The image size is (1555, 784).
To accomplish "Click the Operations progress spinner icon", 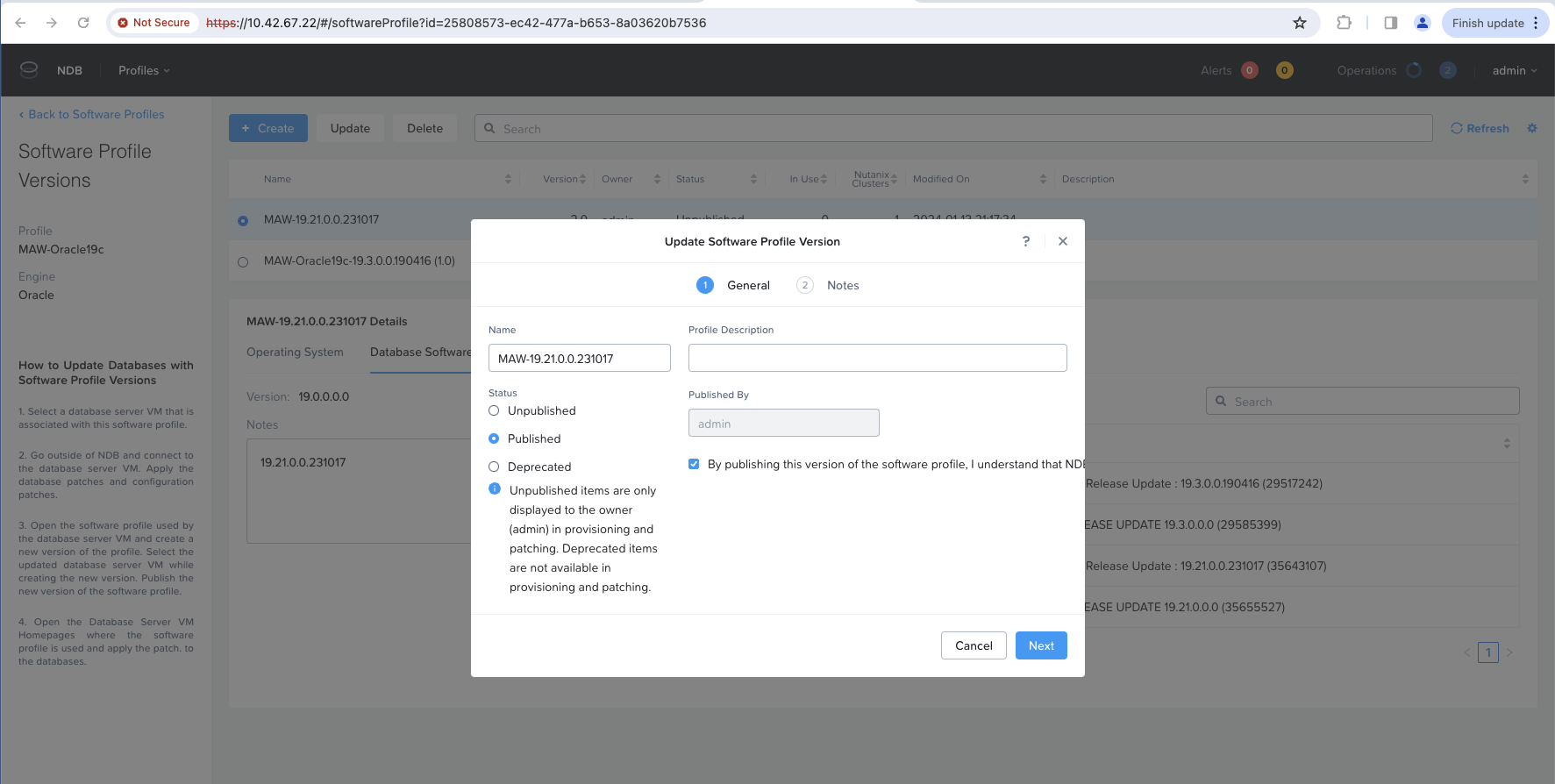I will pyautogui.click(x=1413, y=70).
